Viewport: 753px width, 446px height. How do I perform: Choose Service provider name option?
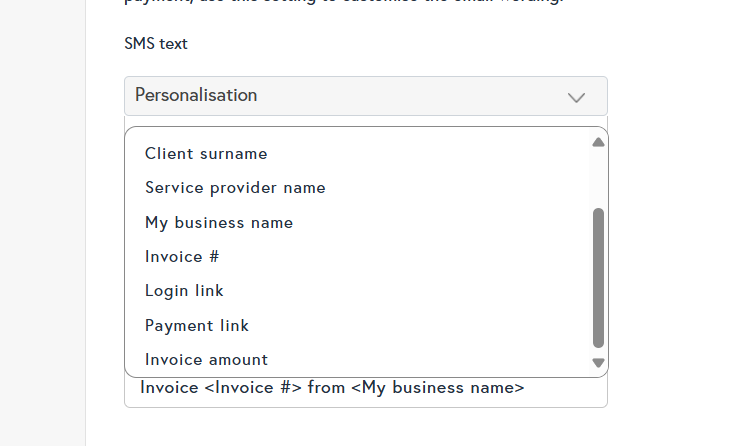pos(235,188)
